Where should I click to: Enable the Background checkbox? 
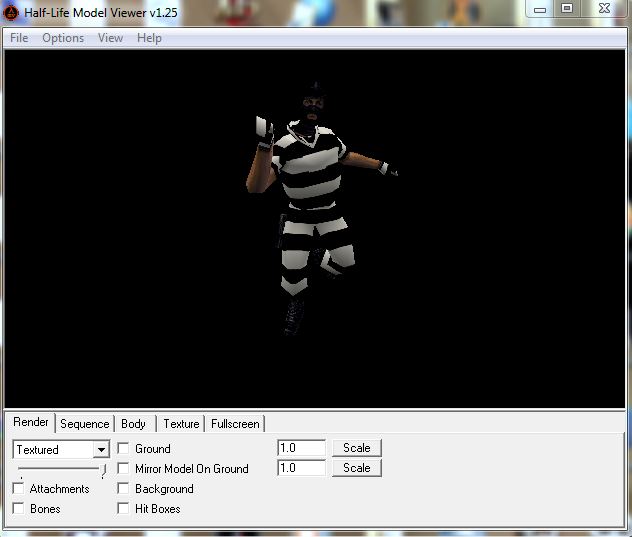click(124, 489)
